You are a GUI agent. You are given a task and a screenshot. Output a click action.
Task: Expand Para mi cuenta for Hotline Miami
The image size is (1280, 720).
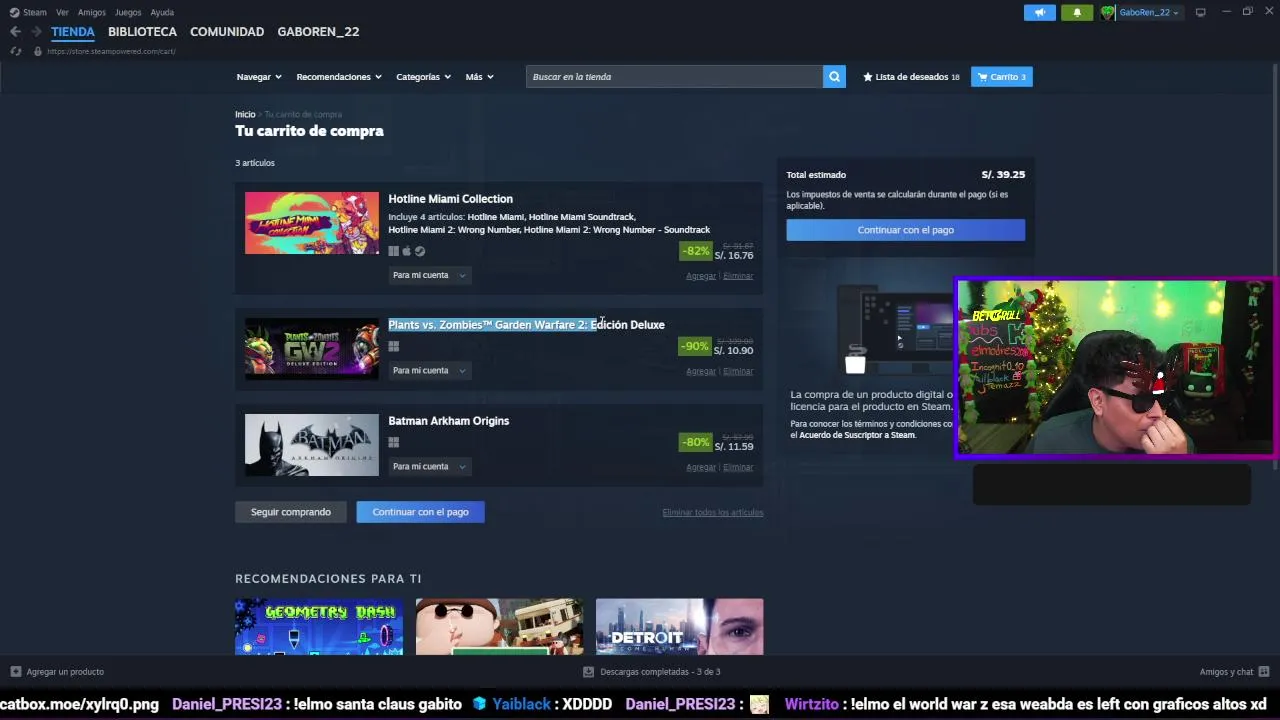pos(429,275)
